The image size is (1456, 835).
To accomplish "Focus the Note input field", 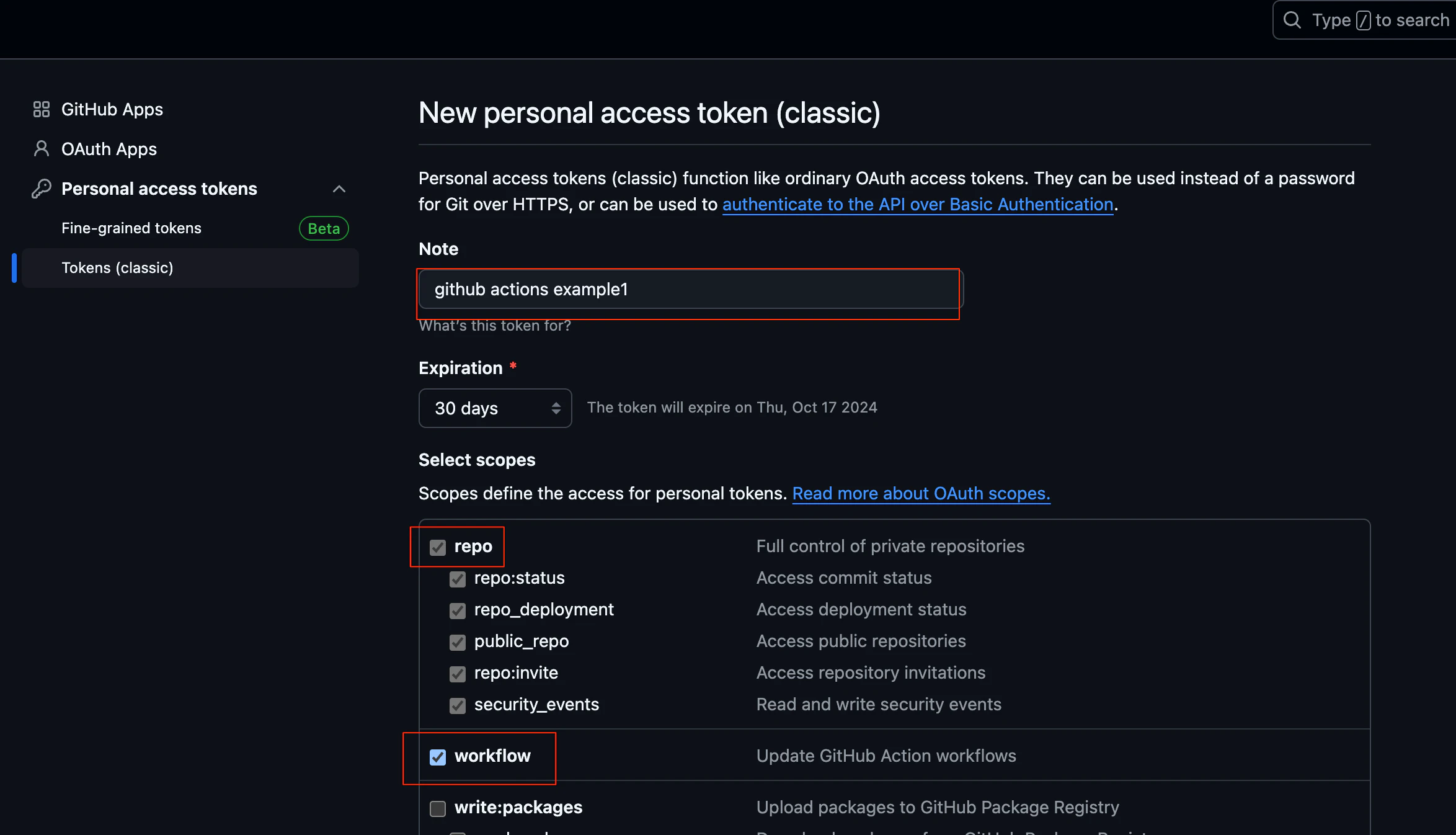I will click(x=691, y=289).
